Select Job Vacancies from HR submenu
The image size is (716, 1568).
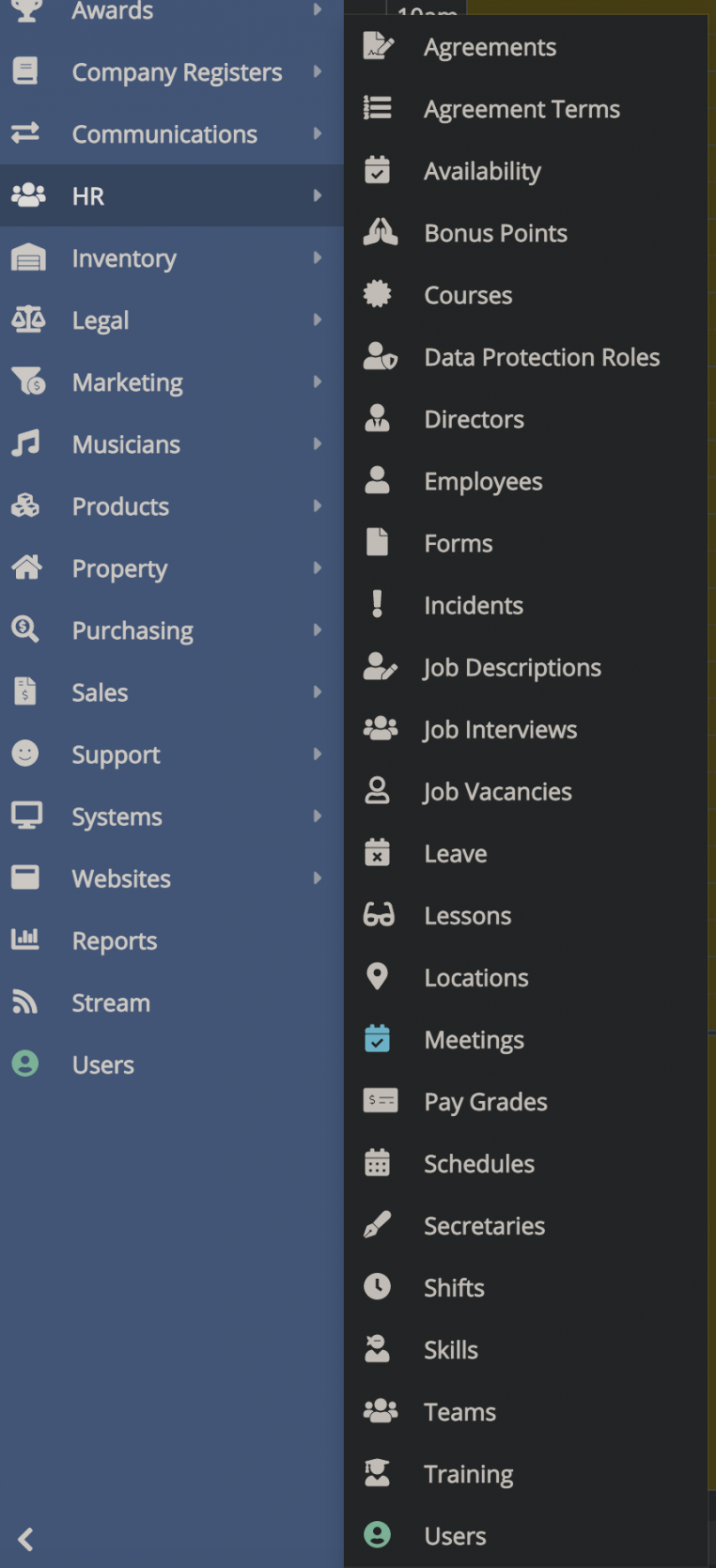(x=497, y=792)
